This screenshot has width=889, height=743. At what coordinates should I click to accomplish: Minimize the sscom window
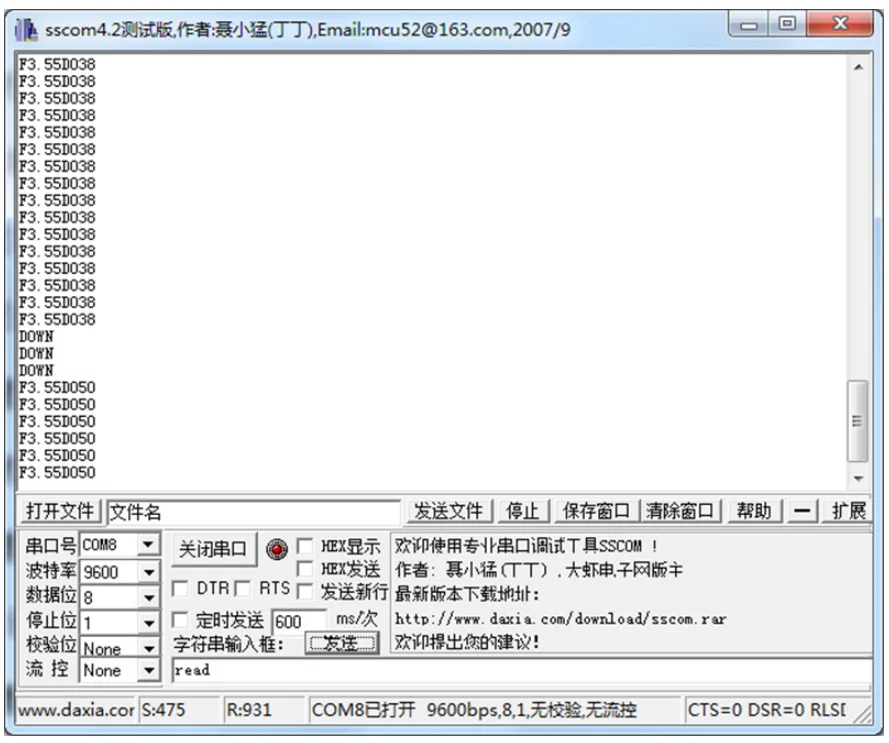click(750, 25)
